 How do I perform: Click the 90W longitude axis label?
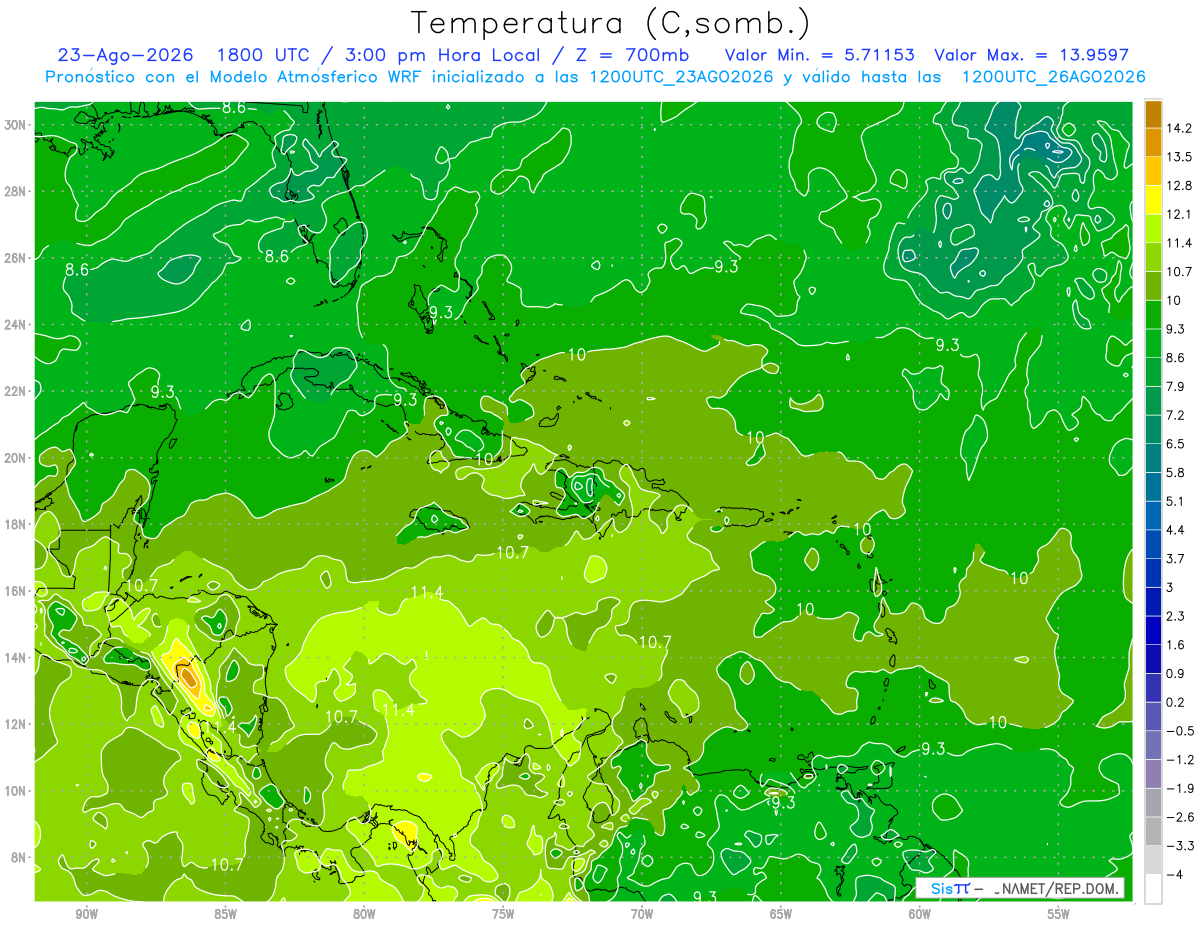86,914
